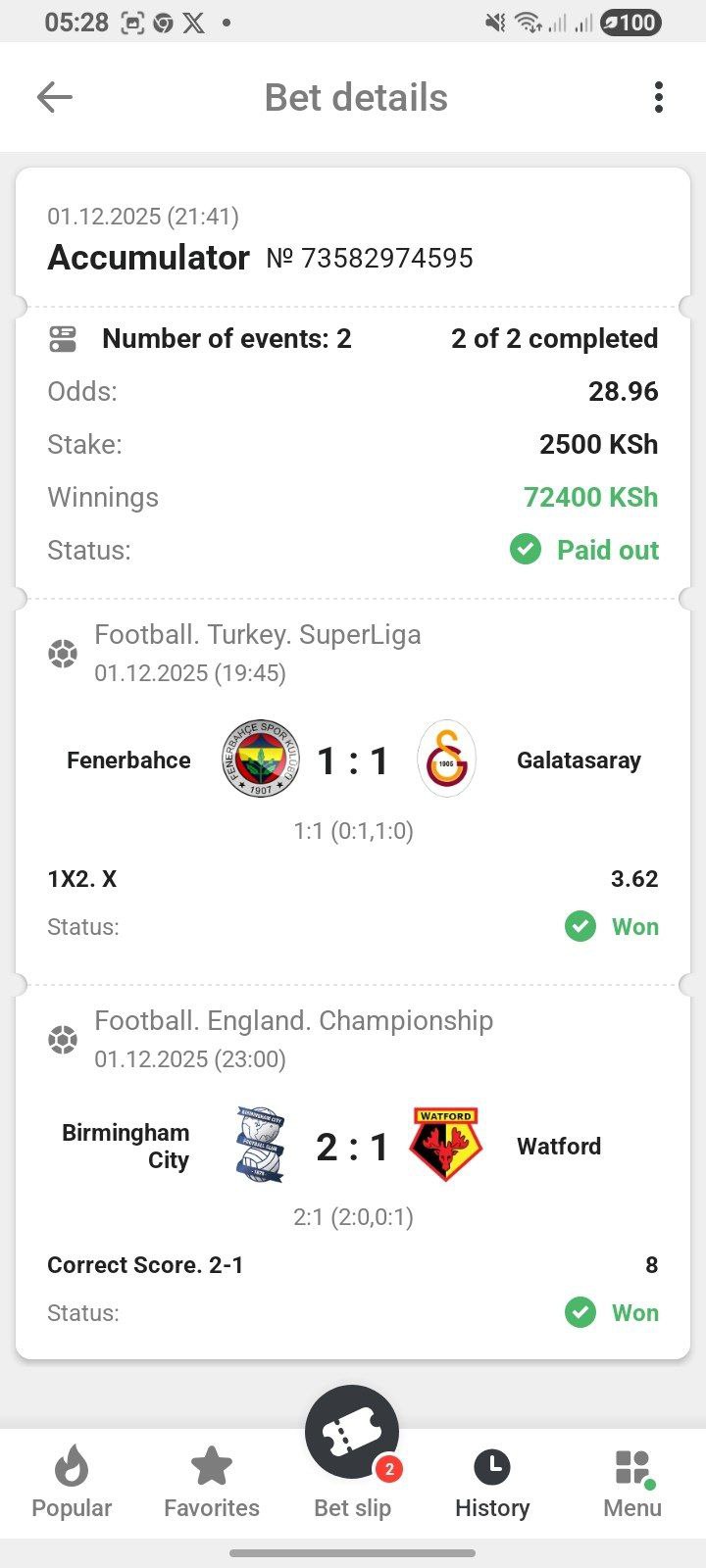Image resolution: width=706 pixels, height=1568 pixels.
Task: Open the three-dot options menu
Action: [658, 97]
